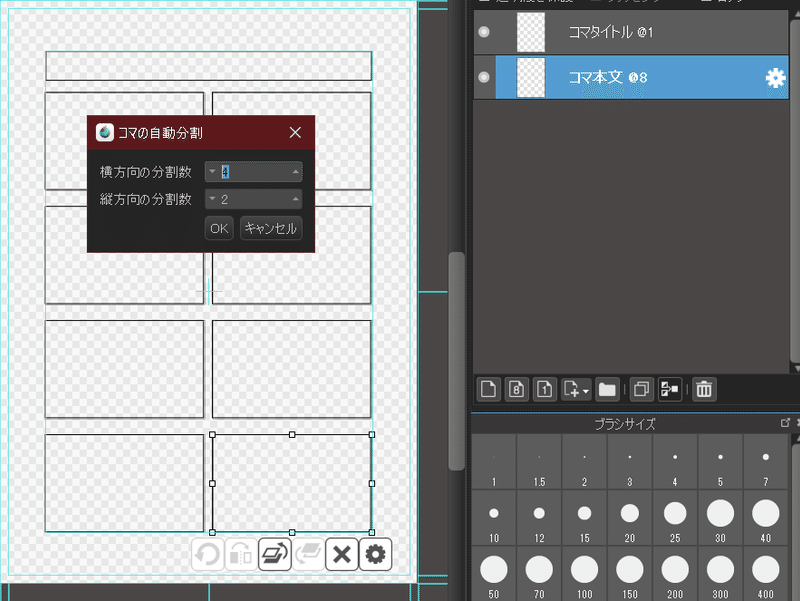Click the title panel frame atop the canvas
This screenshot has width=800, height=601.
point(209,66)
